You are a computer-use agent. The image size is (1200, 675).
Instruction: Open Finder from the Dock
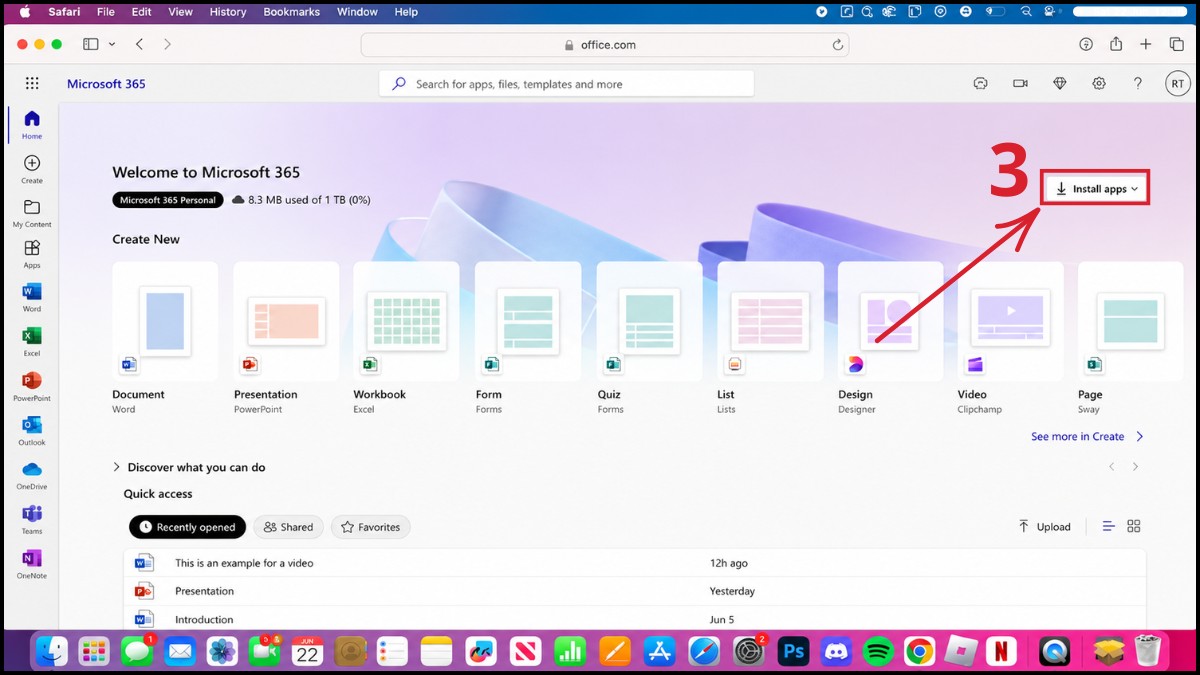52,652
